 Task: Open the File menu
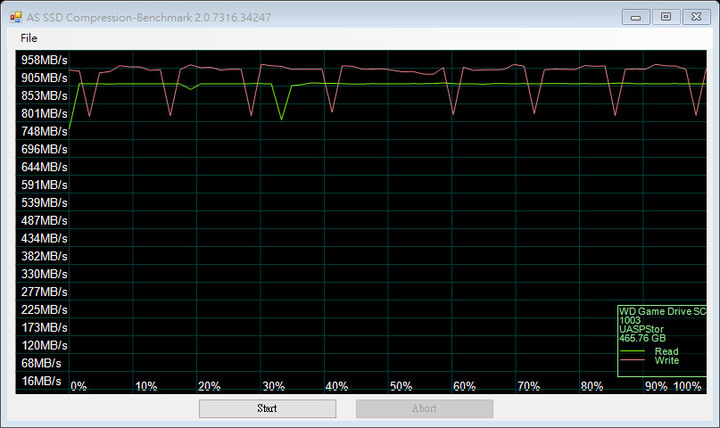point(29,38)
